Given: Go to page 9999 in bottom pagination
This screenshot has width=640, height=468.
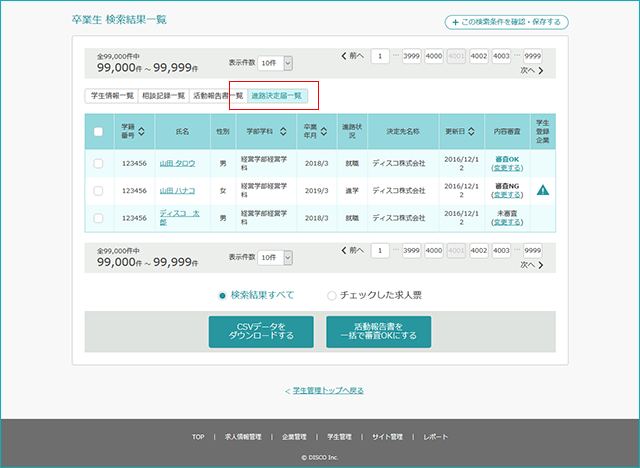Looking at the screenshot, I should 533,250.
